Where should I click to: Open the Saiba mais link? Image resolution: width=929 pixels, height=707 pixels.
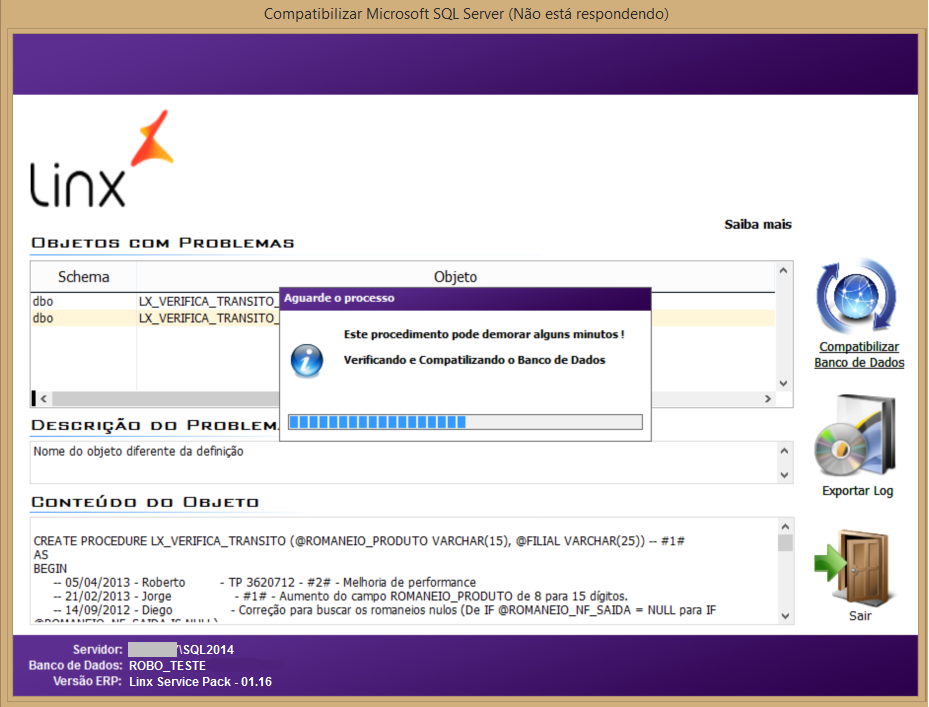click(x=758, y=225)
